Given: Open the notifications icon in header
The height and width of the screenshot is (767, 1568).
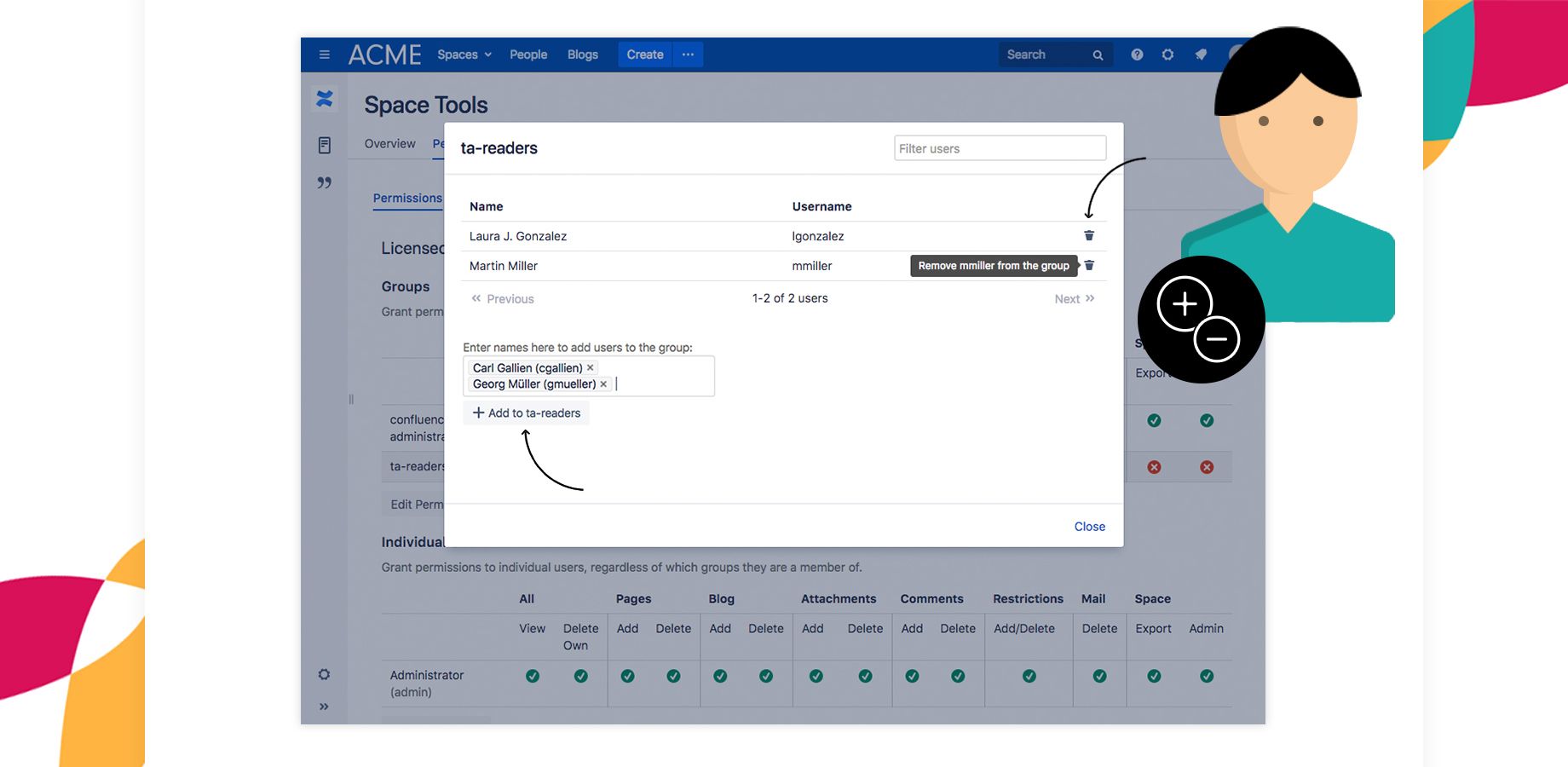Looking at the screenshot, I should pos(1201,55).
